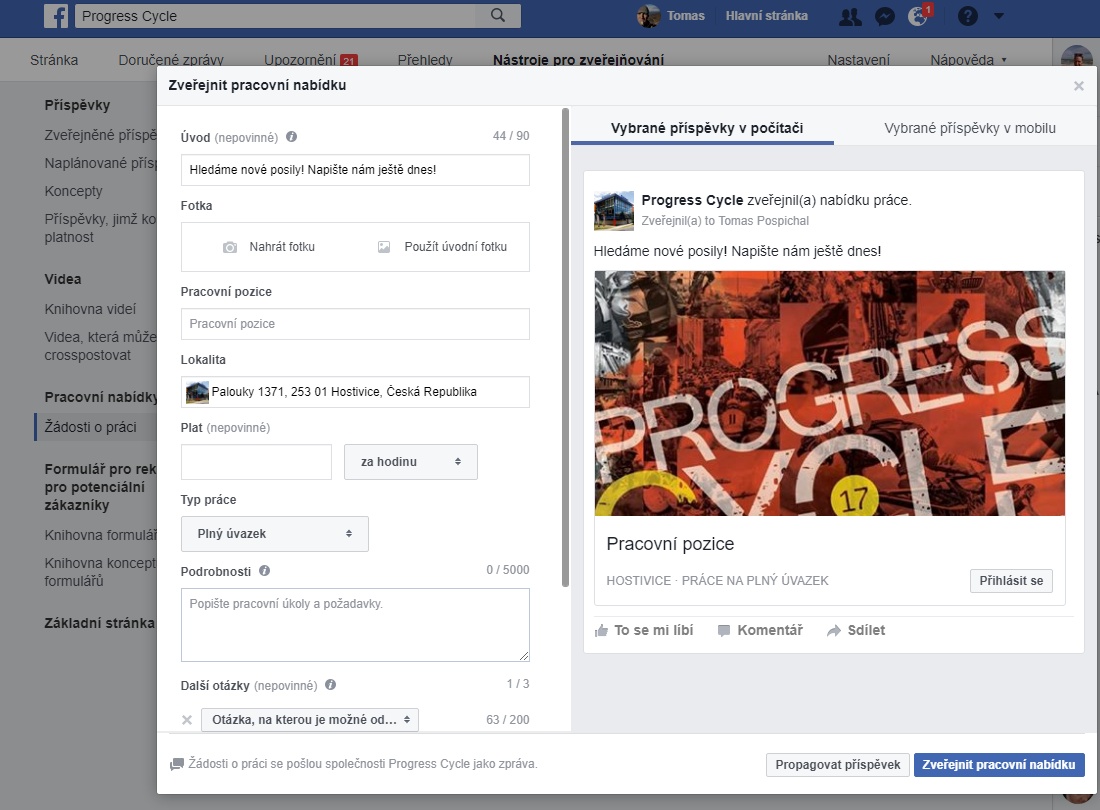
Task: Click Propagovat příspěvek button
Action: click(x=838, y=764)
